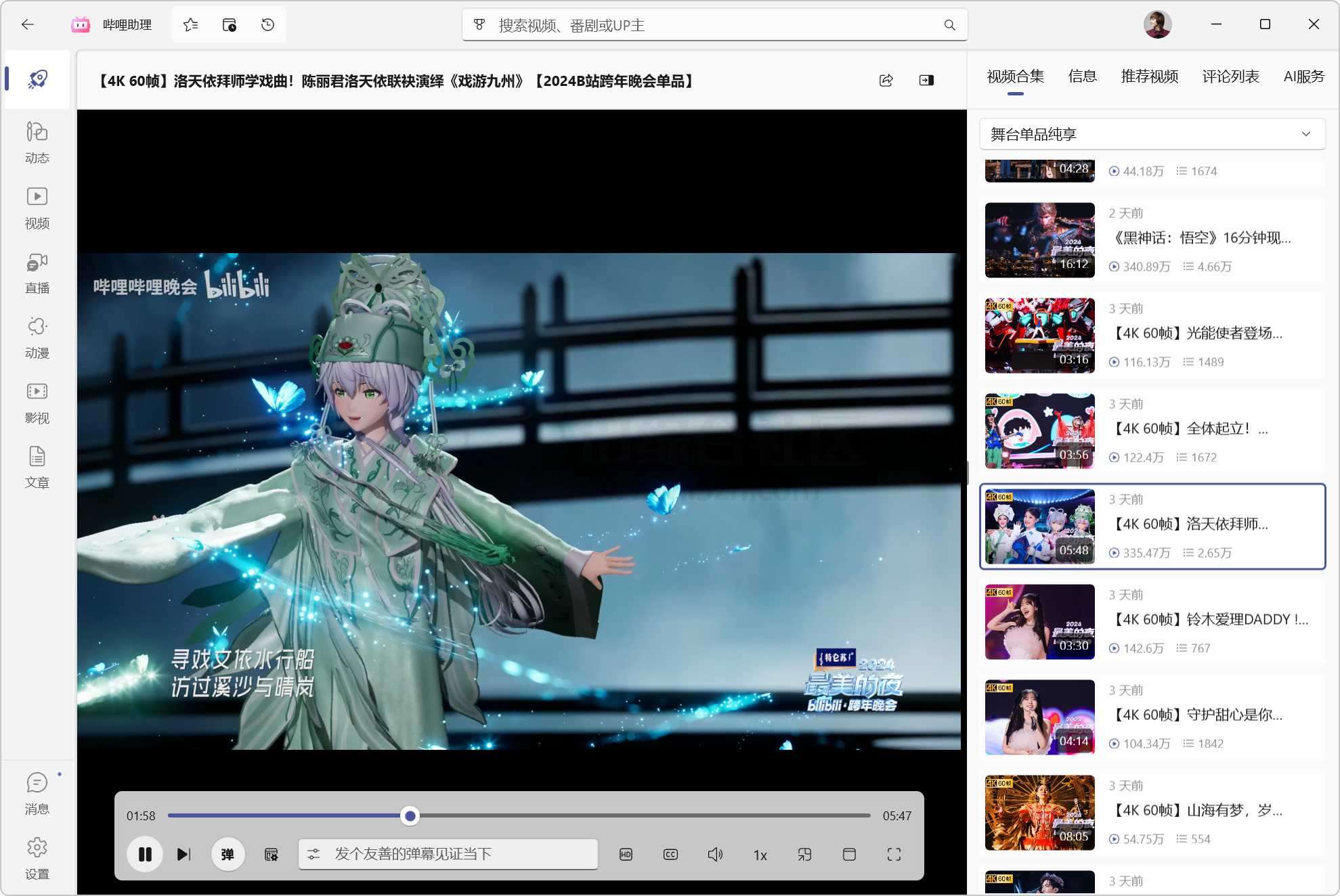
Task: Click the 16:12 黑神话 thumbnail
Action: 1040,240
